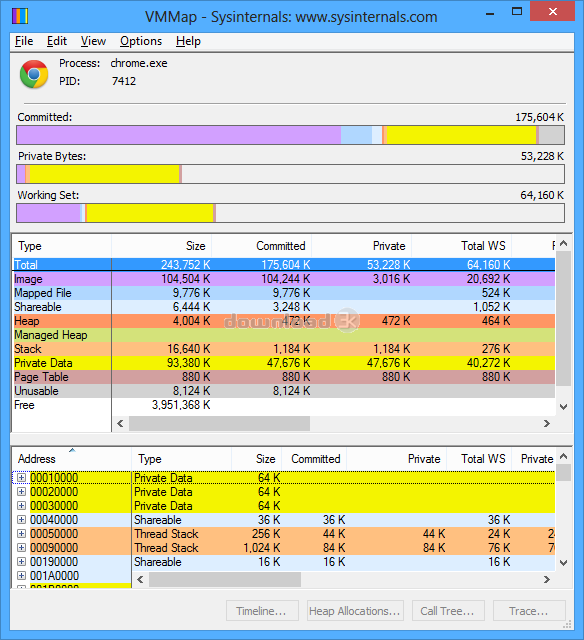584x640 pixels.
Task: Open the Help menu
Action: 188,41
